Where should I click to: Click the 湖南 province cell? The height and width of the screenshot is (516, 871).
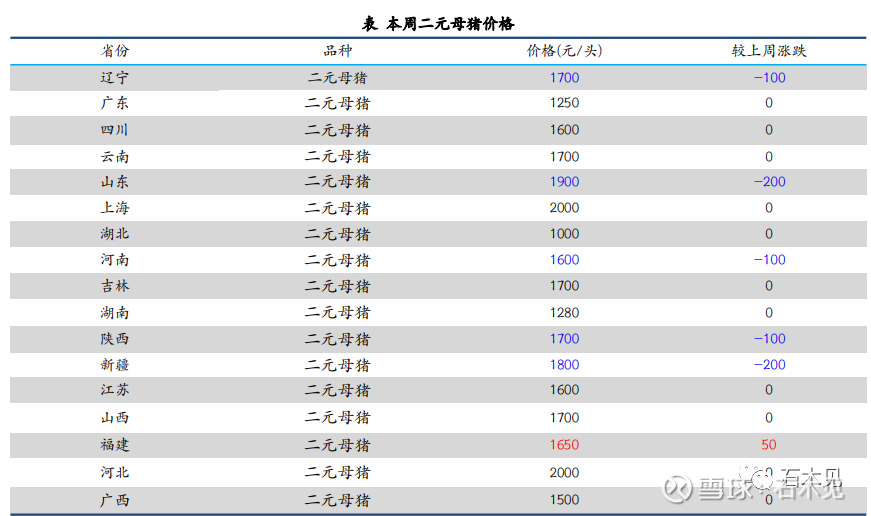pos(115,313)
